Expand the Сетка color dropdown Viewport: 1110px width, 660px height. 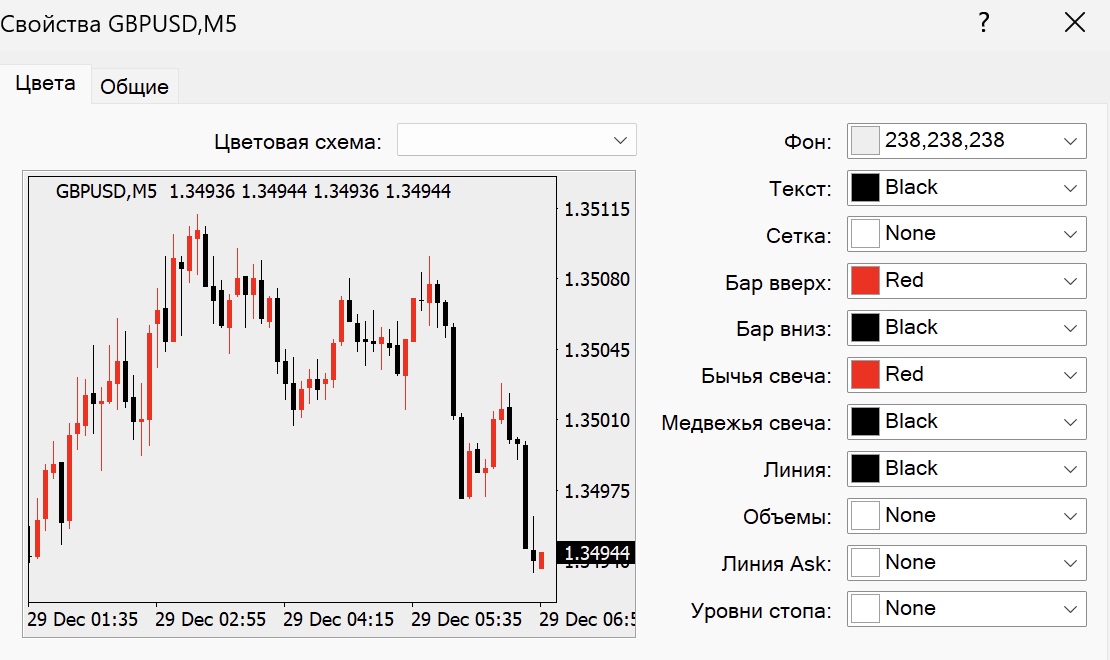point(1071,234)
